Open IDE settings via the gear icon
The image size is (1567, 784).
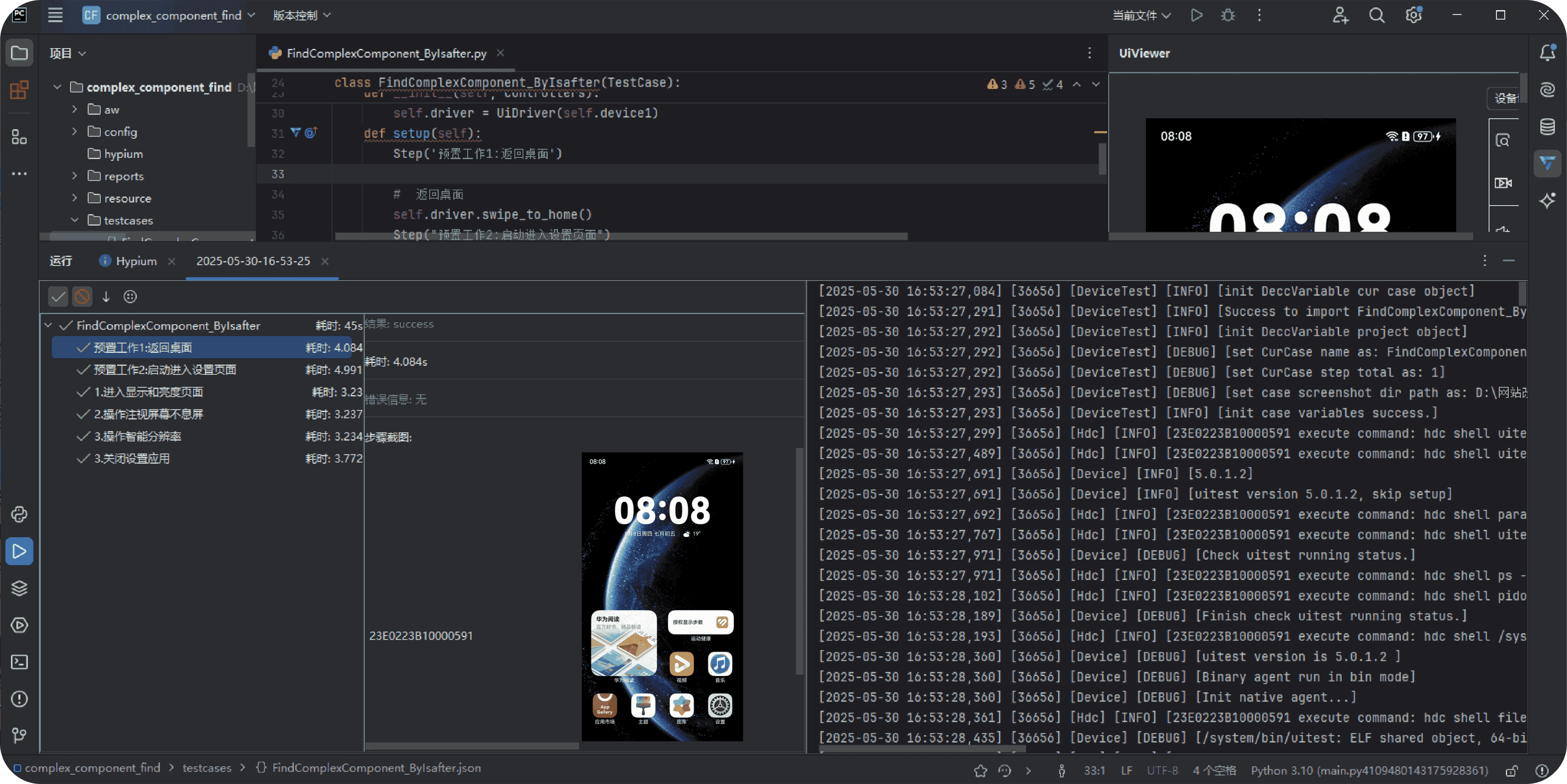pos(1413,15)
